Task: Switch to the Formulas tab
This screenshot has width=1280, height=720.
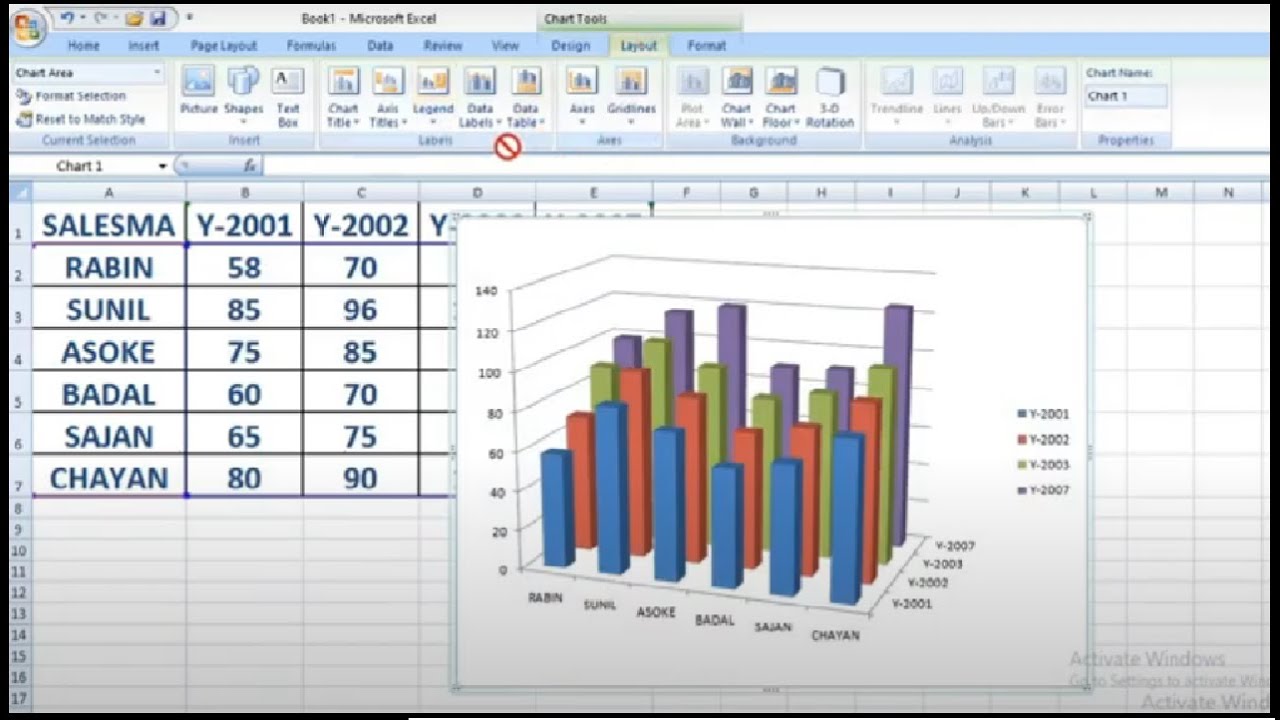Action: (311, 46)
